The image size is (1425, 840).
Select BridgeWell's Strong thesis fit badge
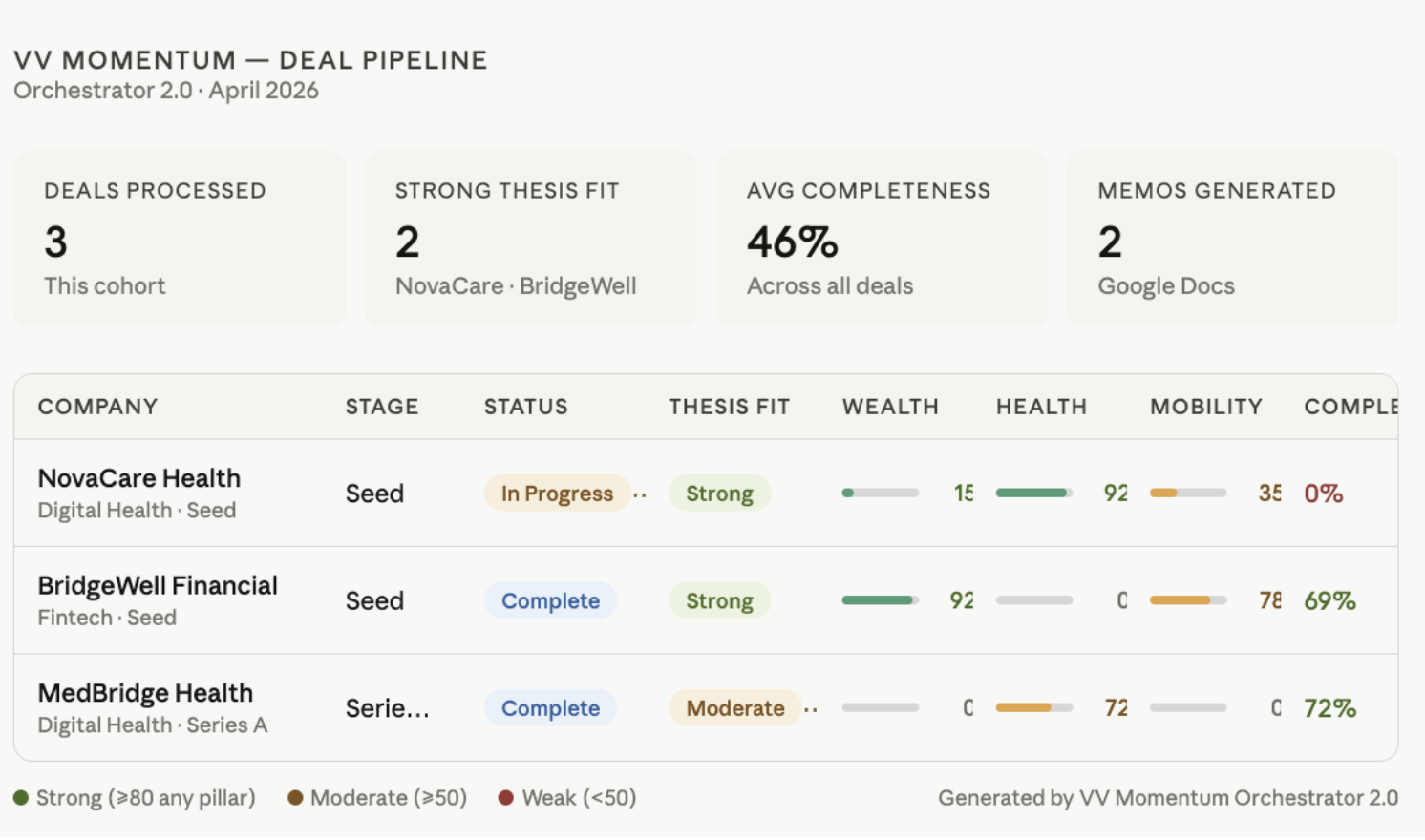[x=718, y=600]
